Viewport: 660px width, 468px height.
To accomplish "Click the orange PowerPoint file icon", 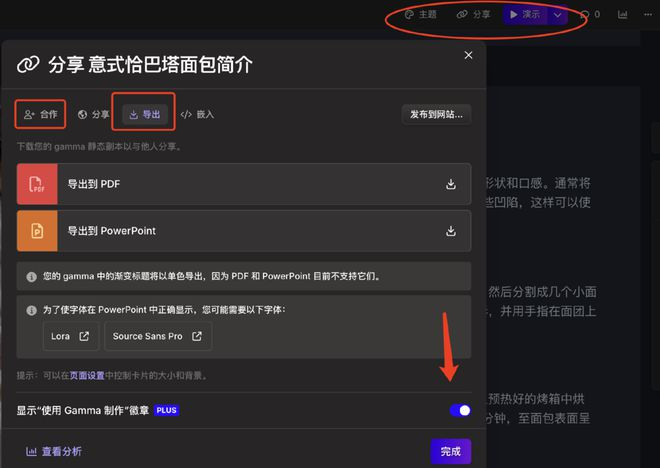I will [x=37, y=231].
